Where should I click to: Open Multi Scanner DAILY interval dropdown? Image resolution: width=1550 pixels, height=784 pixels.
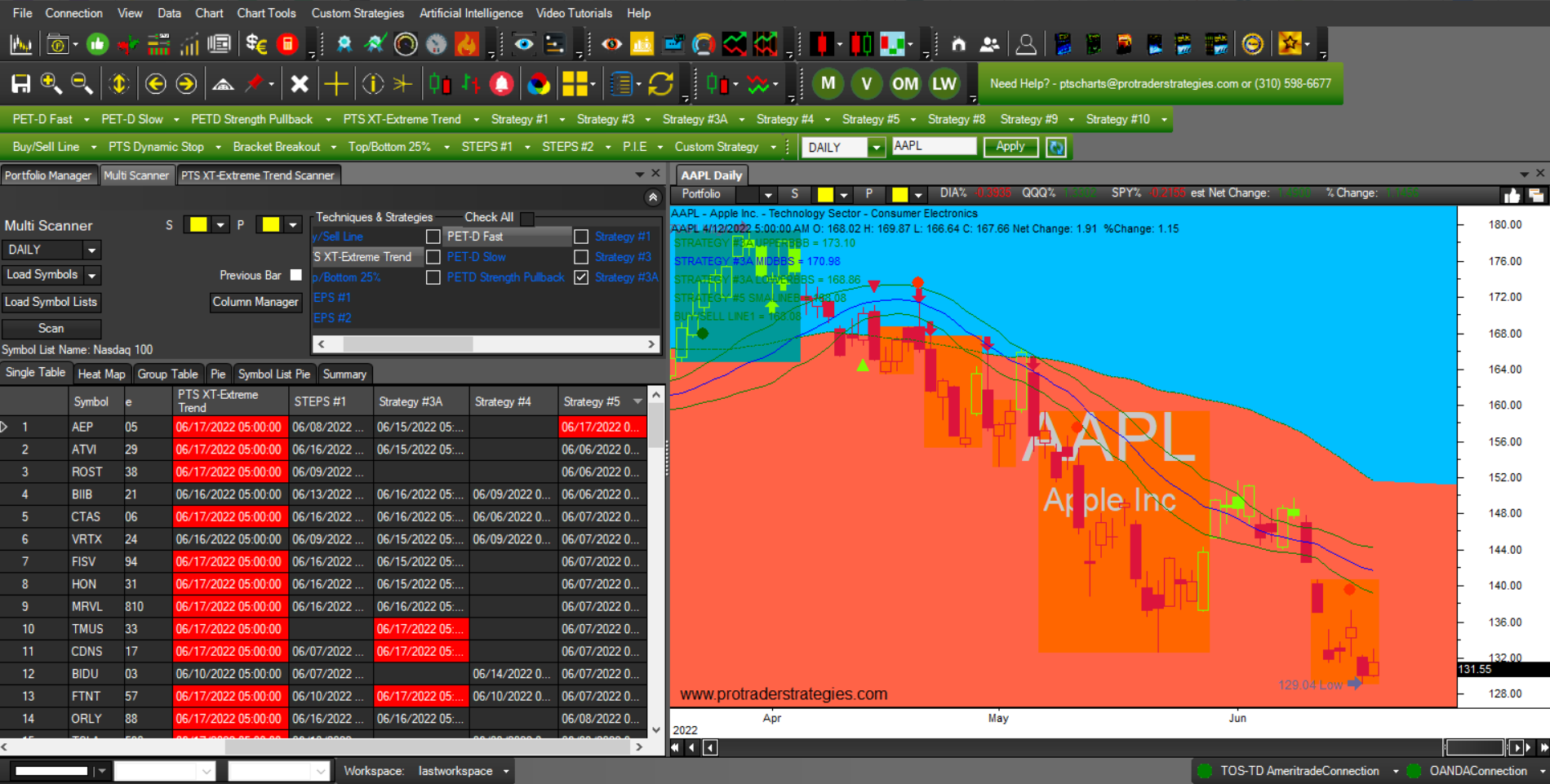(x=92, y=250)
